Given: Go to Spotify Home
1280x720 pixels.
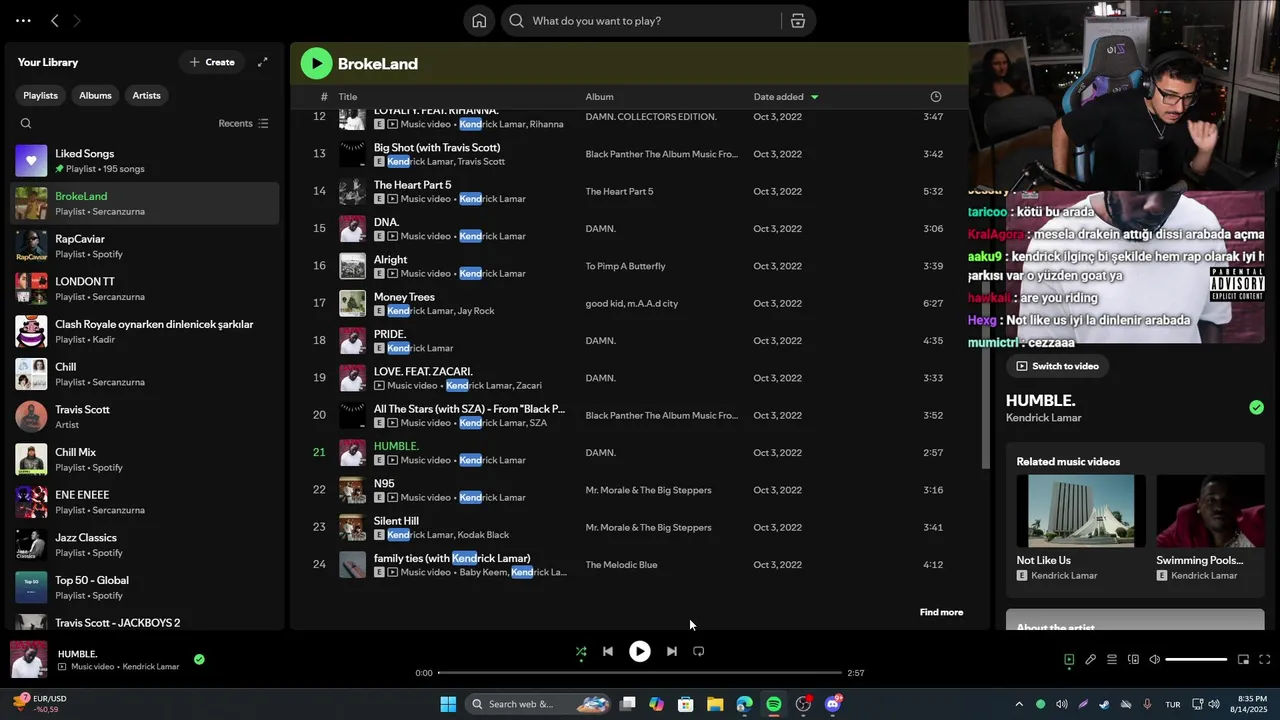Looking at the screenshot, I should pos(479,21).
